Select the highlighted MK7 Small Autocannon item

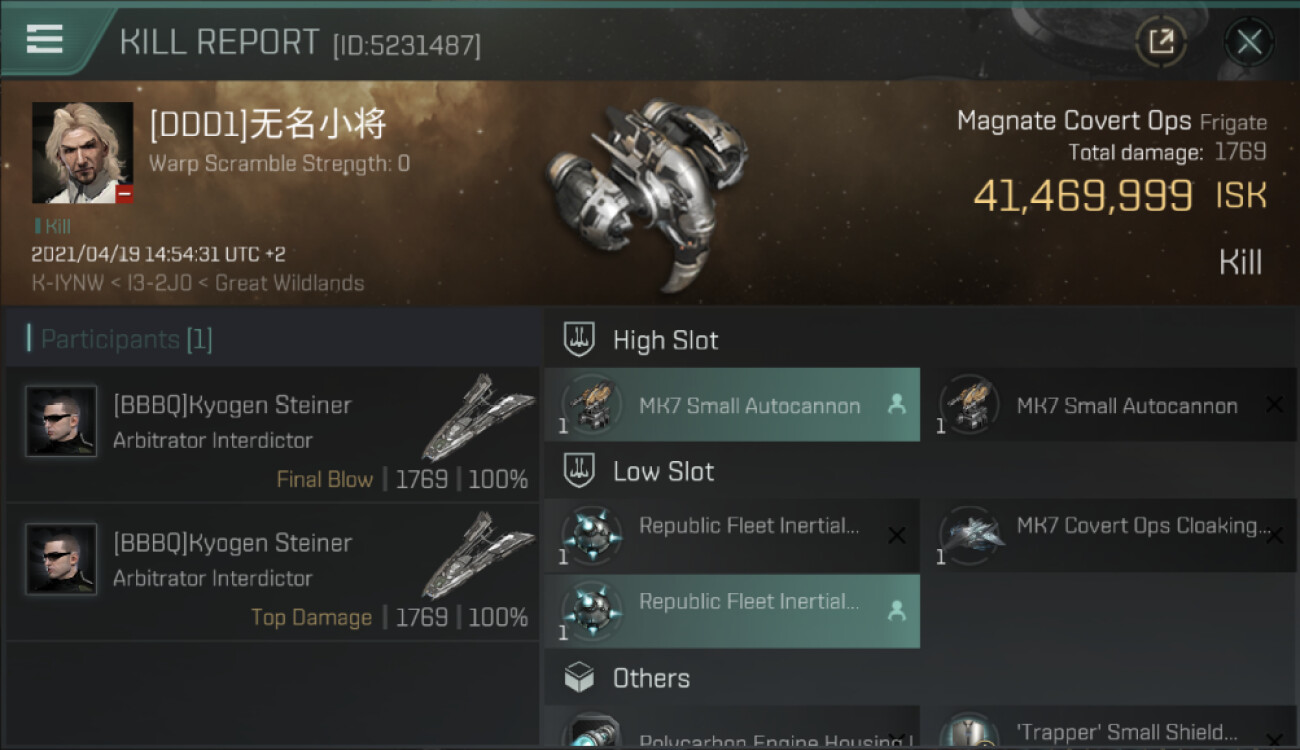[x=731, y=406]
